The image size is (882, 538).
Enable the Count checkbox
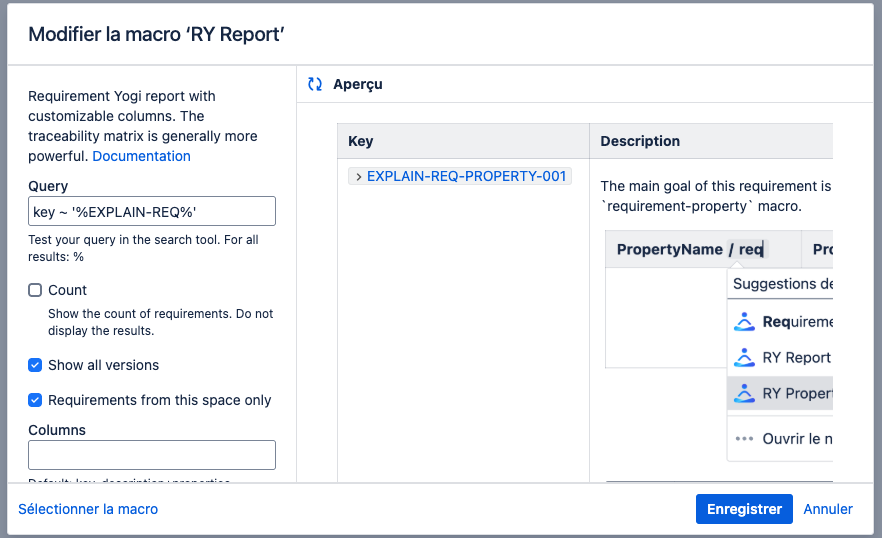36,290
